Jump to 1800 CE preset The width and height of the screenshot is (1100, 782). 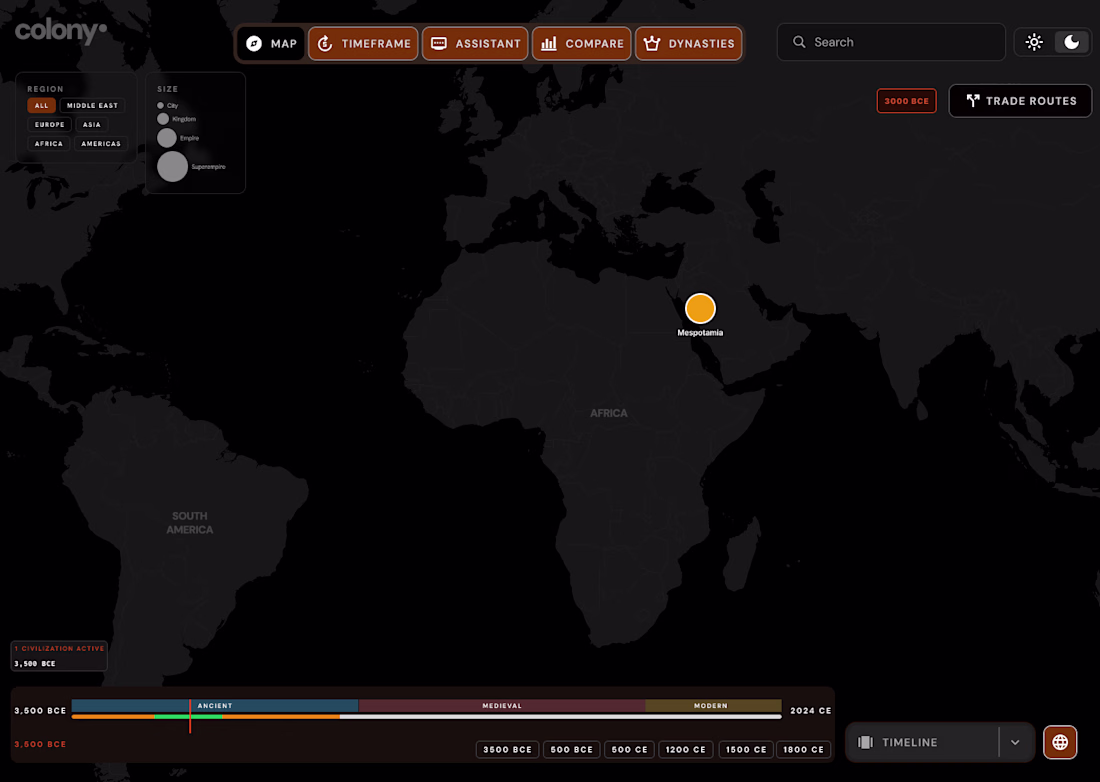point(803,749)
